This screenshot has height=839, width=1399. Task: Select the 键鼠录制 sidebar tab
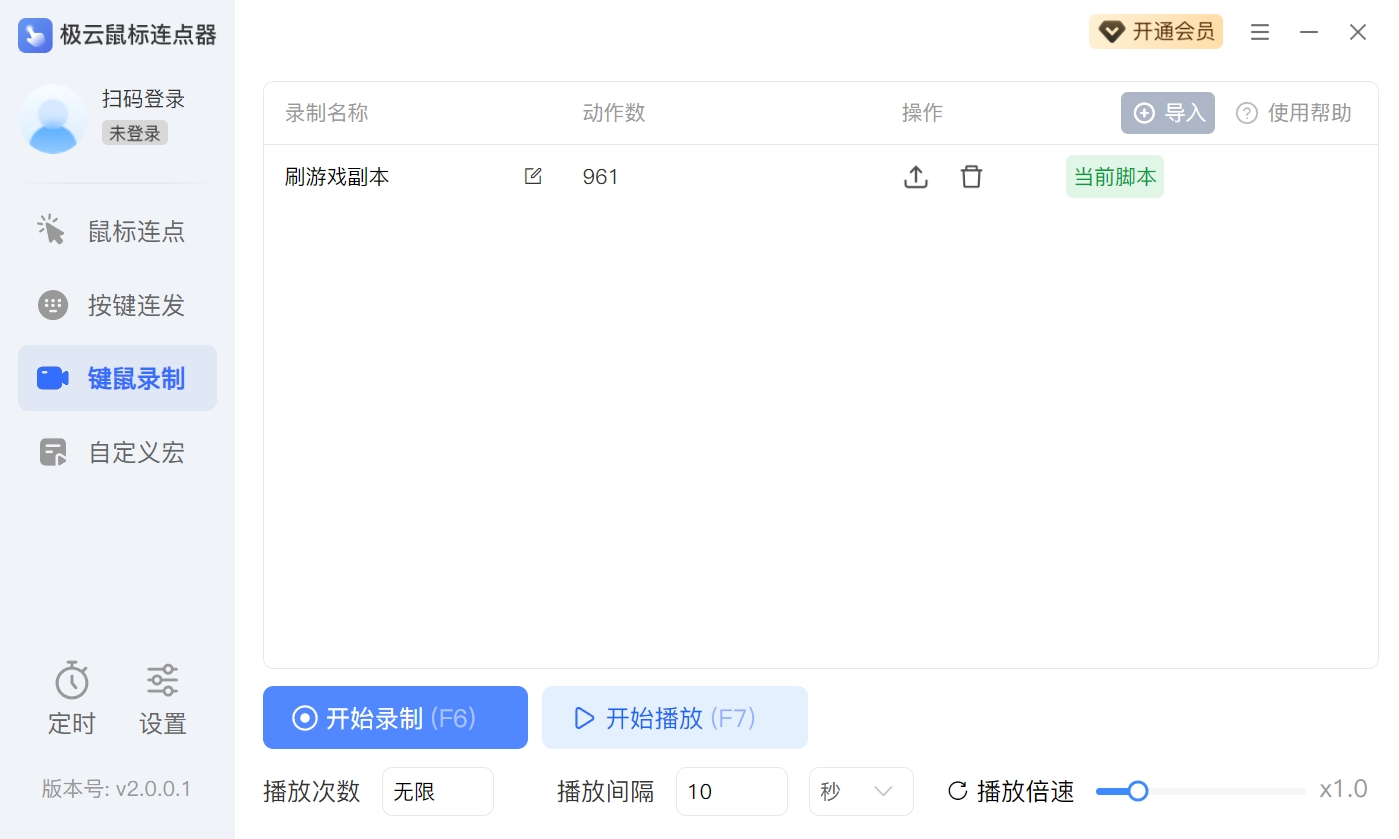pos(117,379)
